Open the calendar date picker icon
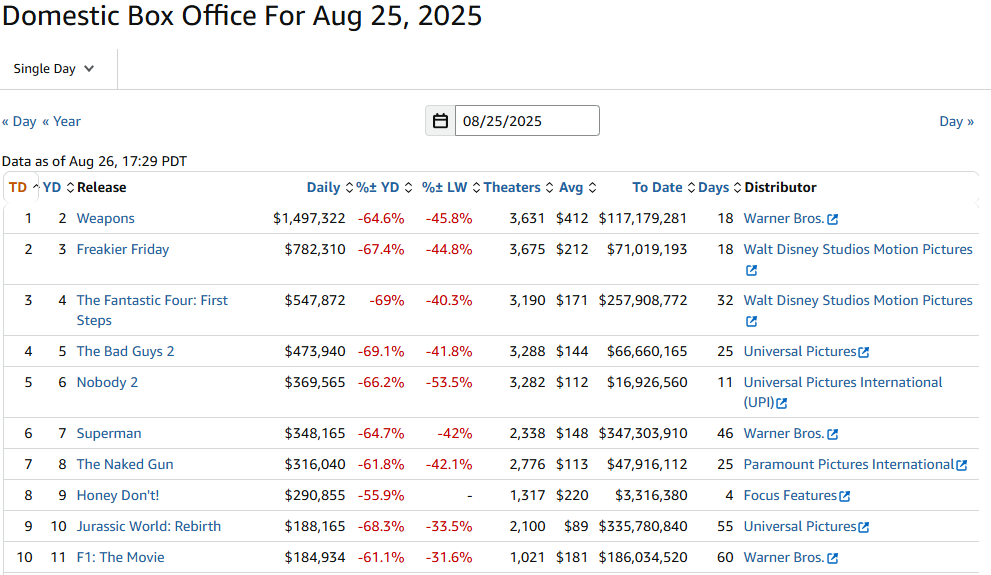Viewport: 991px width, 575px height. click(x=441, y=121)
